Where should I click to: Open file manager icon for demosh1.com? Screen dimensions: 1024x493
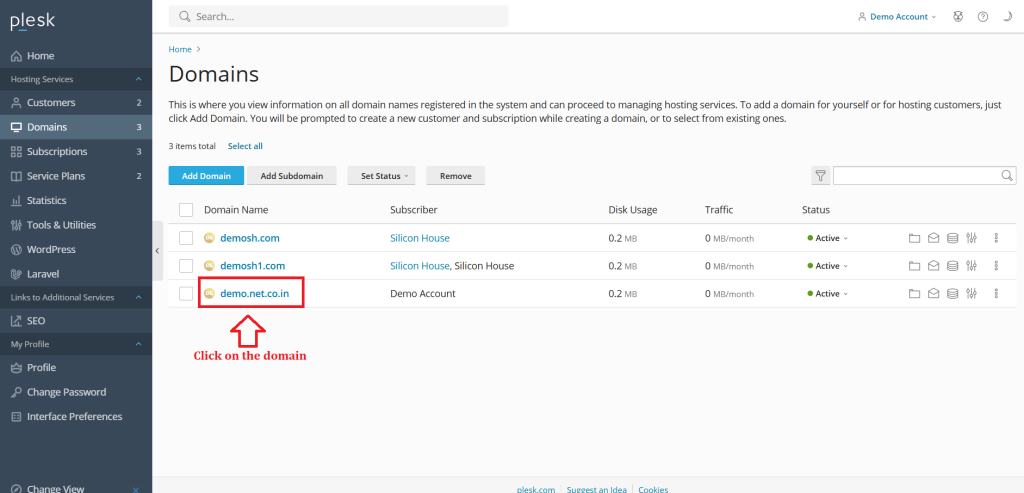tap(914, 266)
